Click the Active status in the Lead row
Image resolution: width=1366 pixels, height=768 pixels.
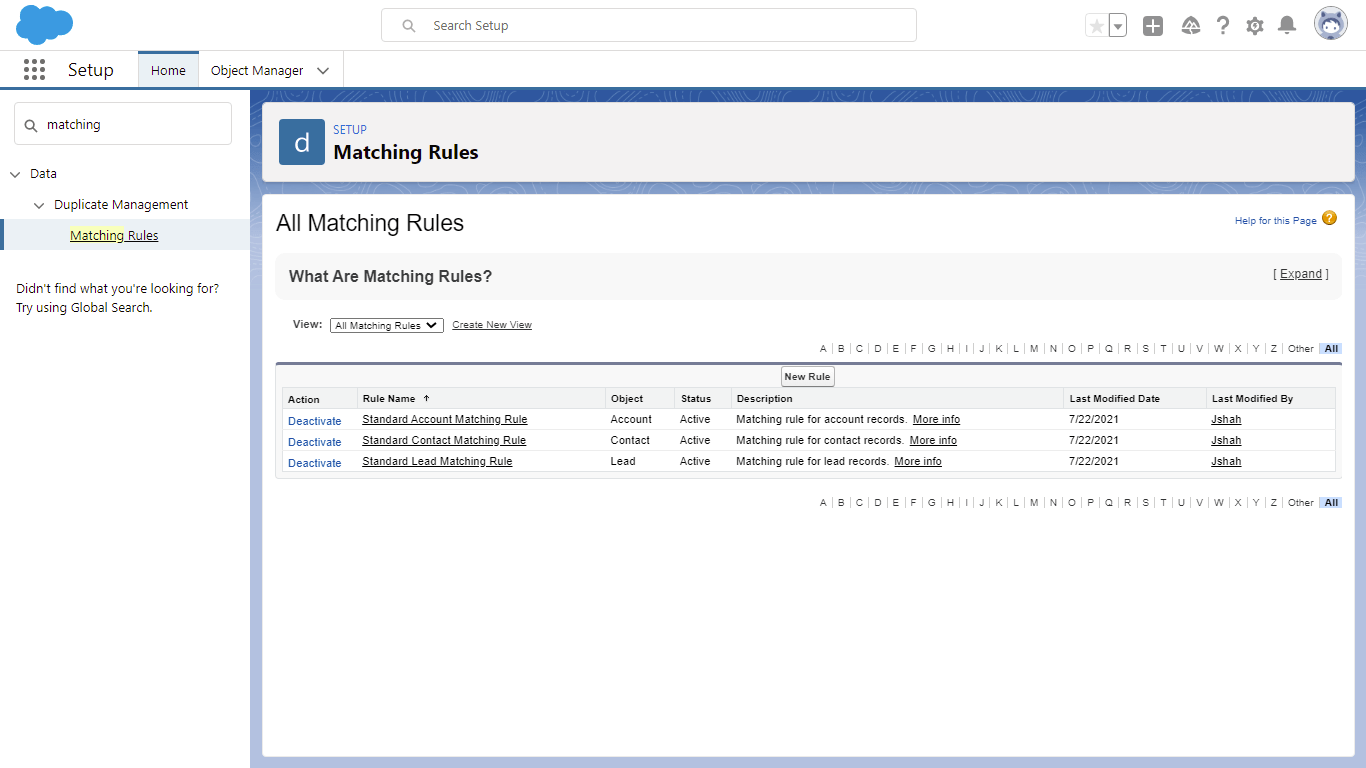[695, 461]
